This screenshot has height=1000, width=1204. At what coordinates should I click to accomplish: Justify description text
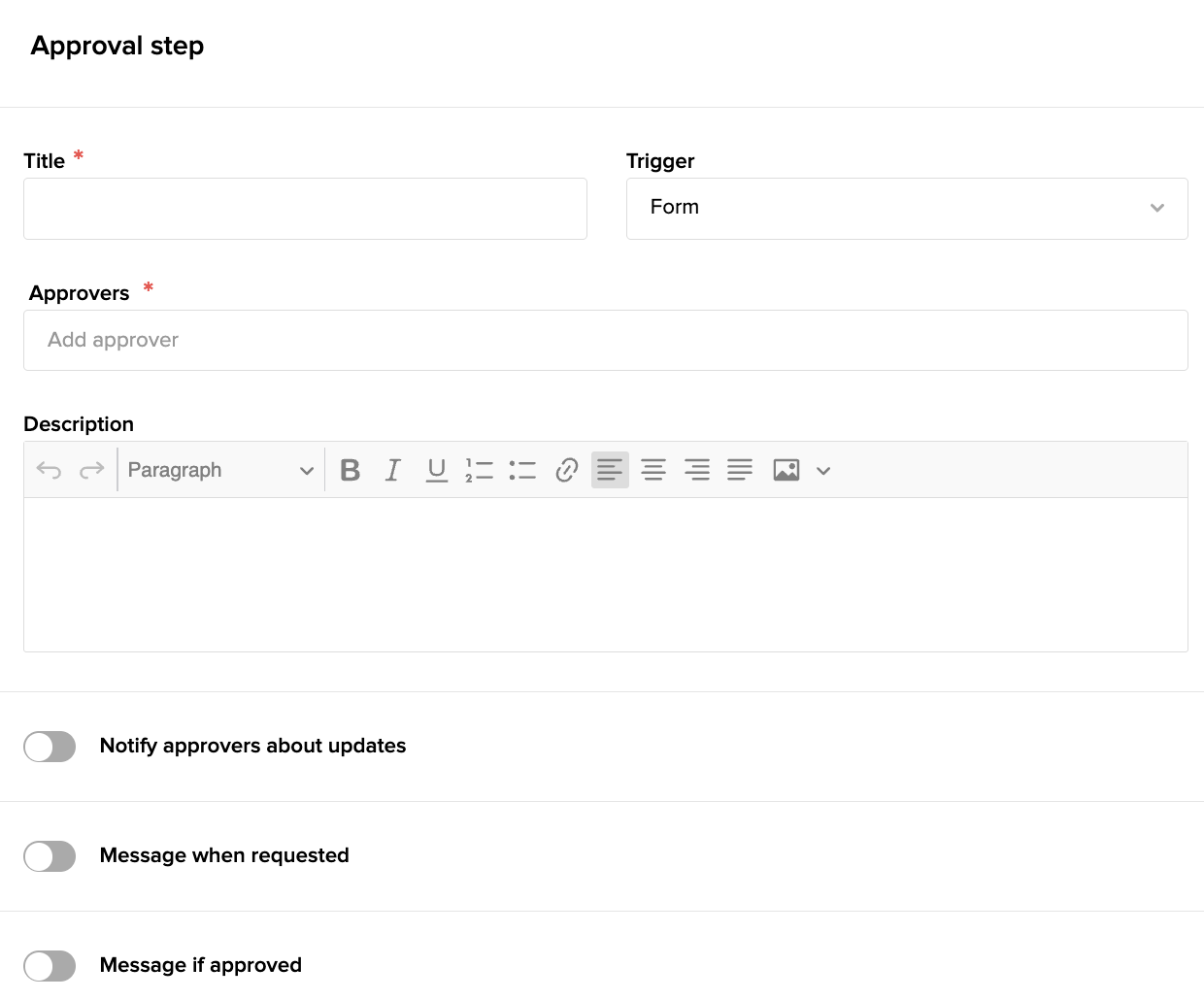tap(740, 470)
